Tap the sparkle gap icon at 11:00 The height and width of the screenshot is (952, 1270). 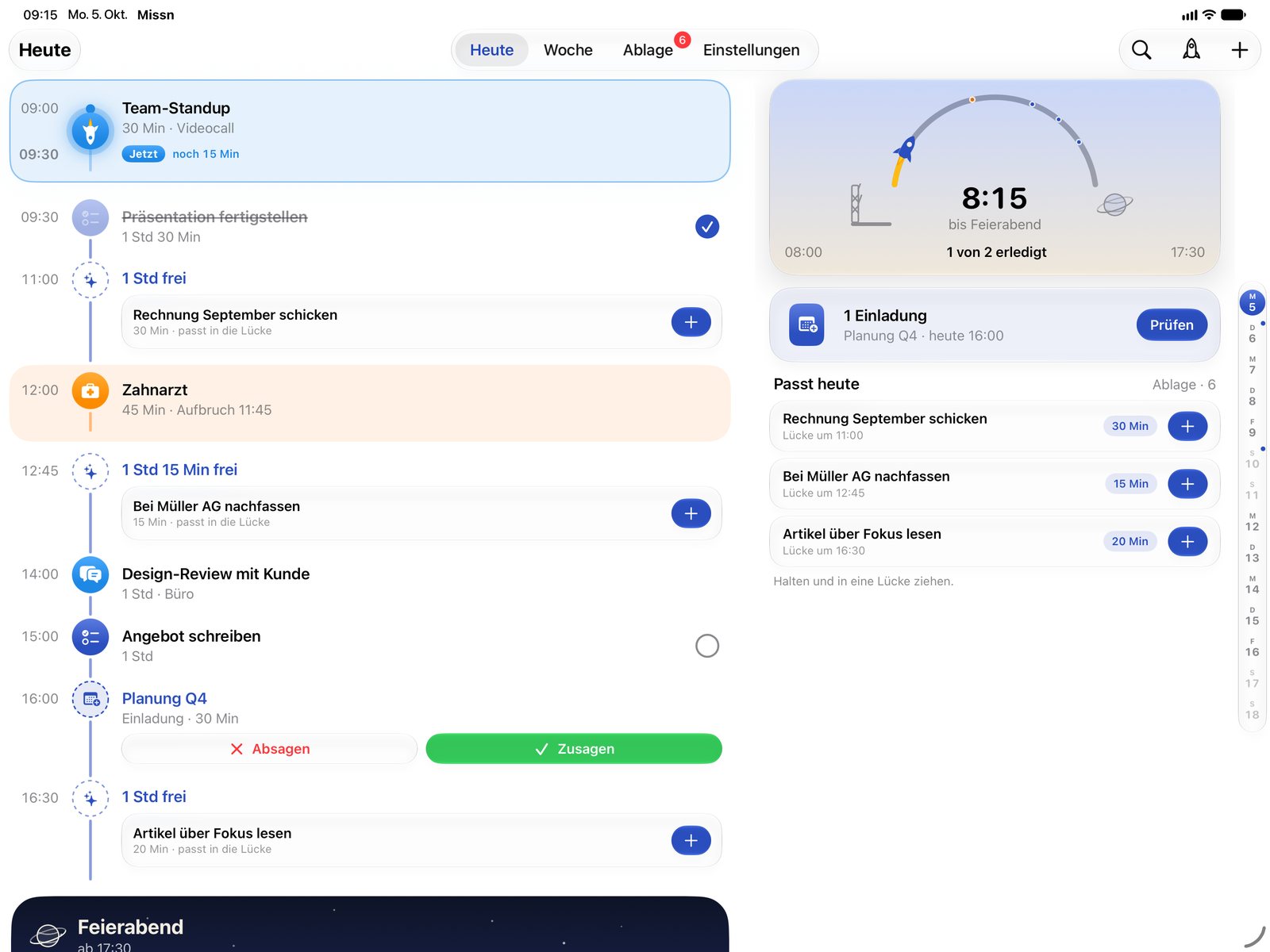tap(90, 280)
